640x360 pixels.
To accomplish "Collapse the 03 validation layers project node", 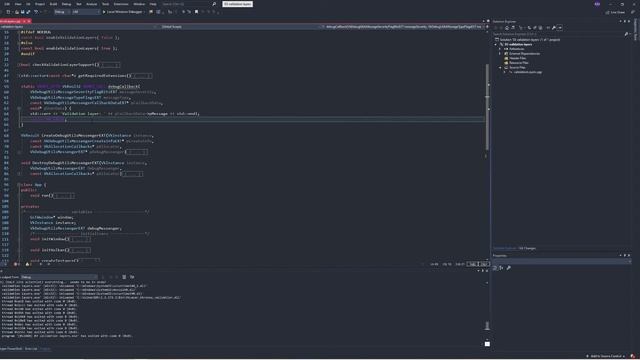I will [x=496, y=44].
